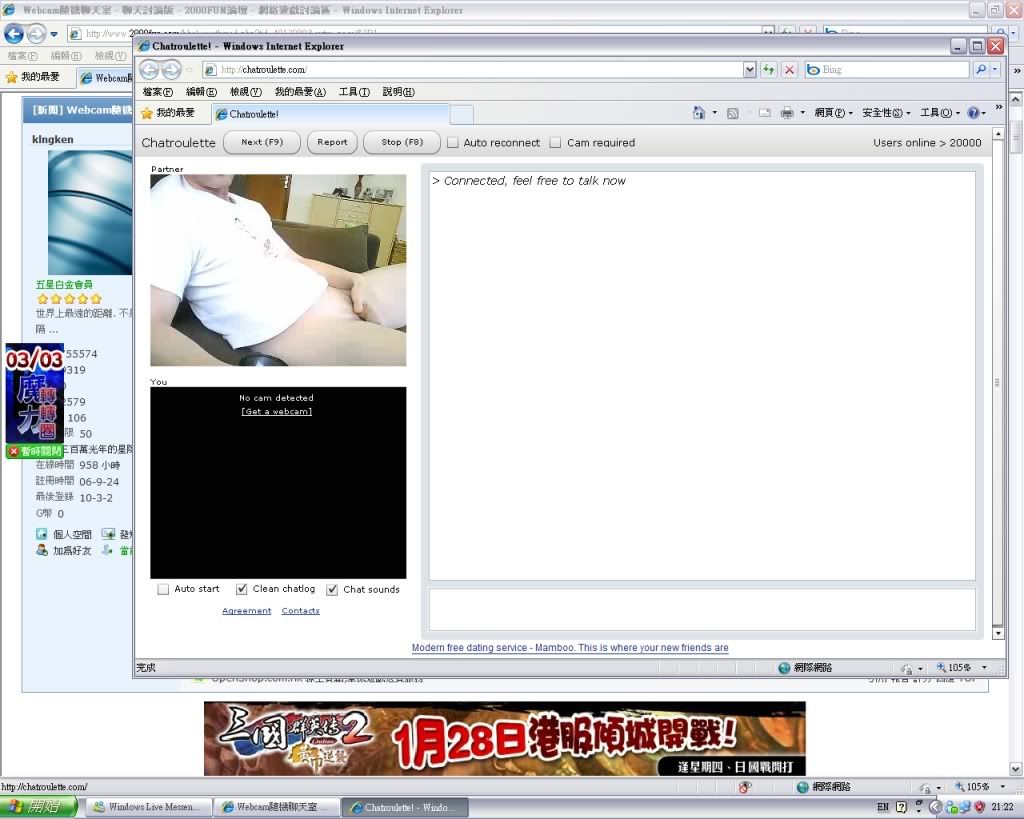Click the Report button
Image resolution: width=1024 pixels, height=819 pixels.
pos(332,142)
